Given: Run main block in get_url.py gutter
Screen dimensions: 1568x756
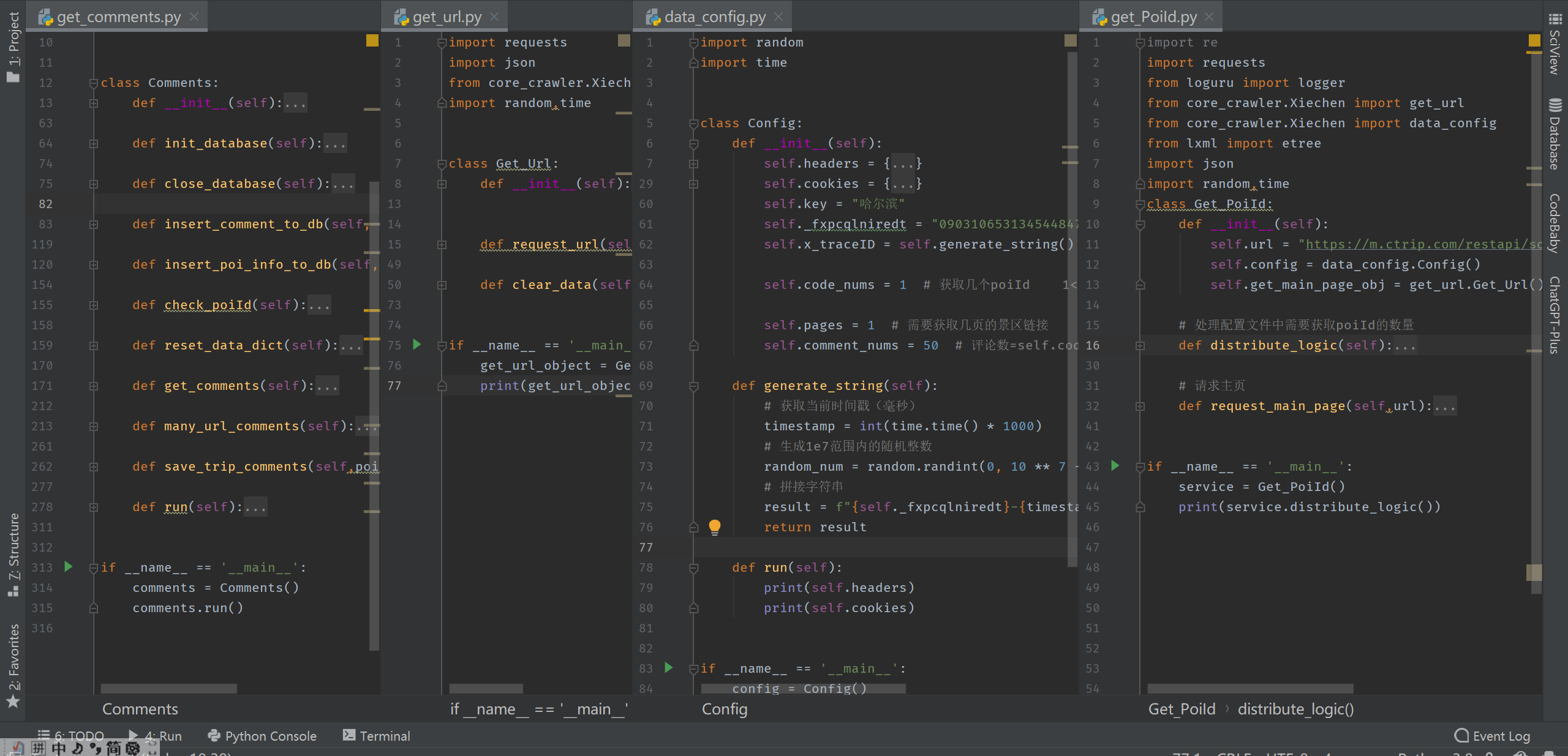Looking at the screenshot, I should click(x=417, y=345).
